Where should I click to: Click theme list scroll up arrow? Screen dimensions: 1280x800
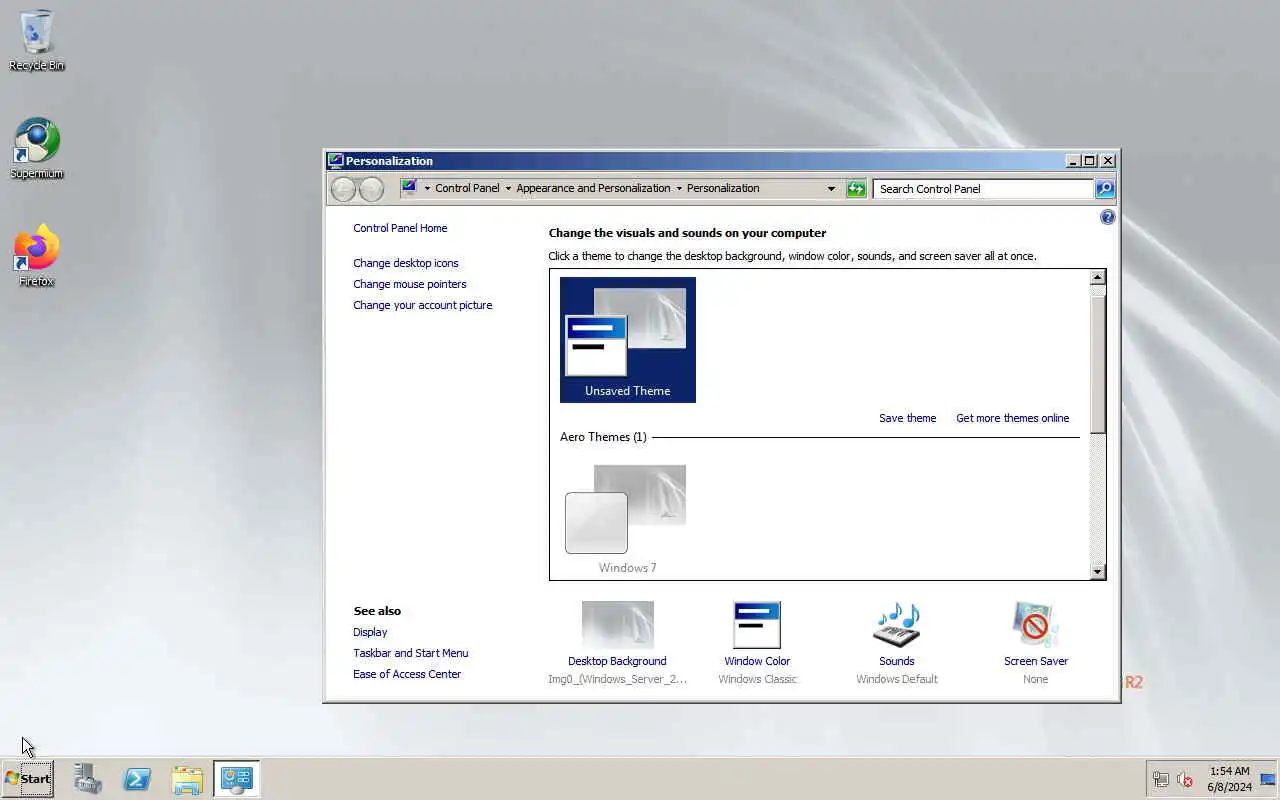pos(1098,278)
